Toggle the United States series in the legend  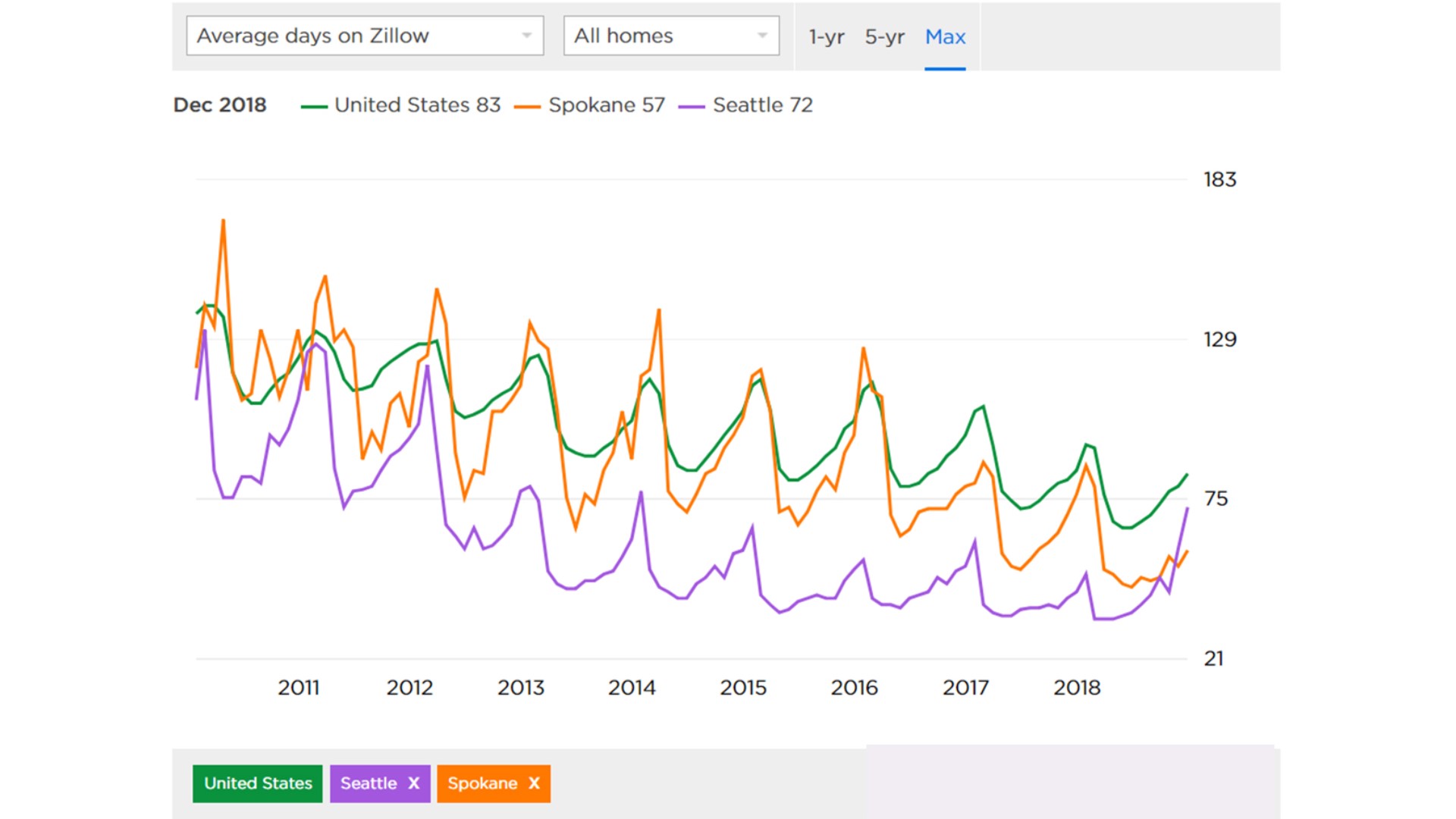click(417, 105)
